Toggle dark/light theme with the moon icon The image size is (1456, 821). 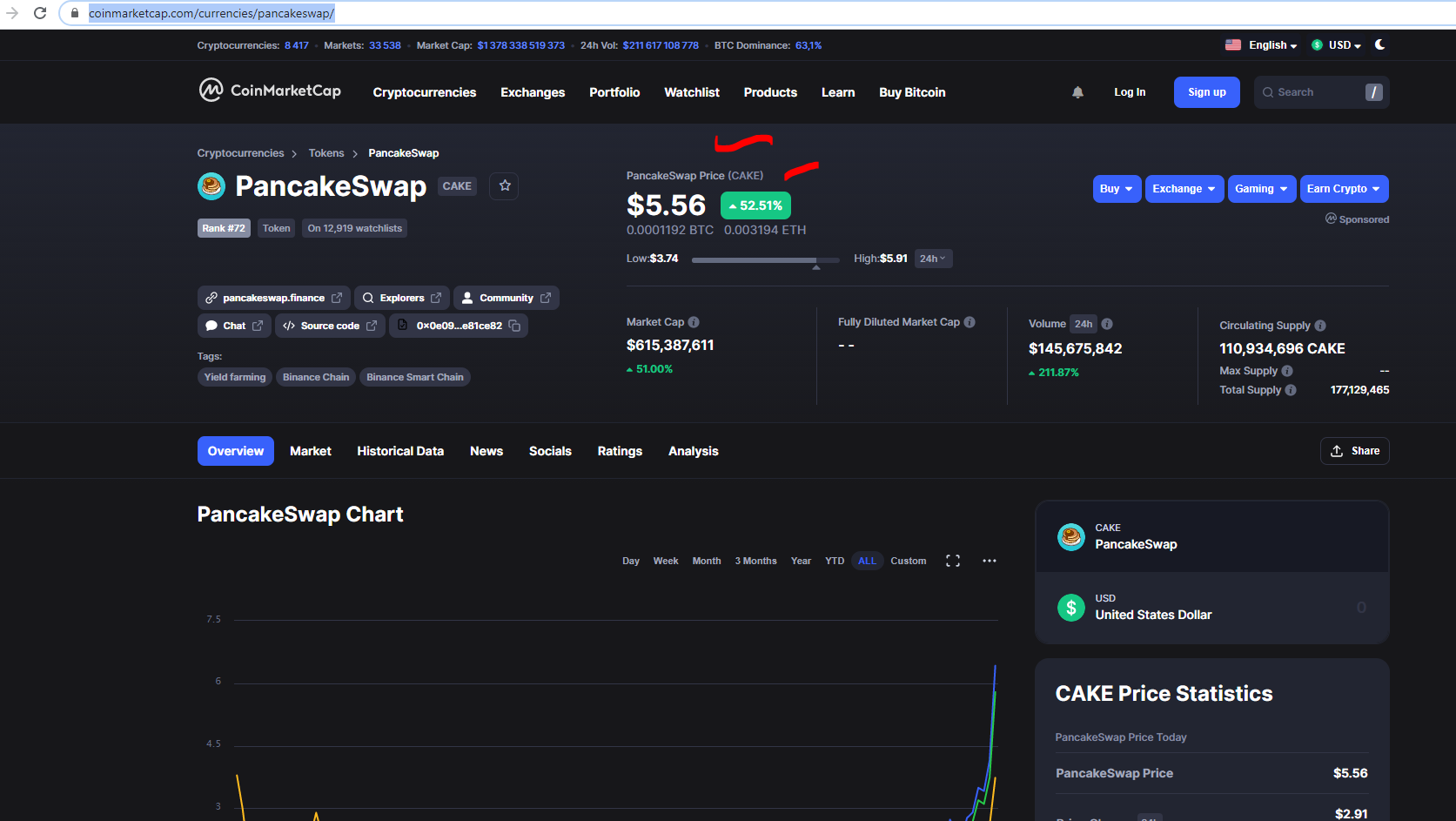(1379, 44)
